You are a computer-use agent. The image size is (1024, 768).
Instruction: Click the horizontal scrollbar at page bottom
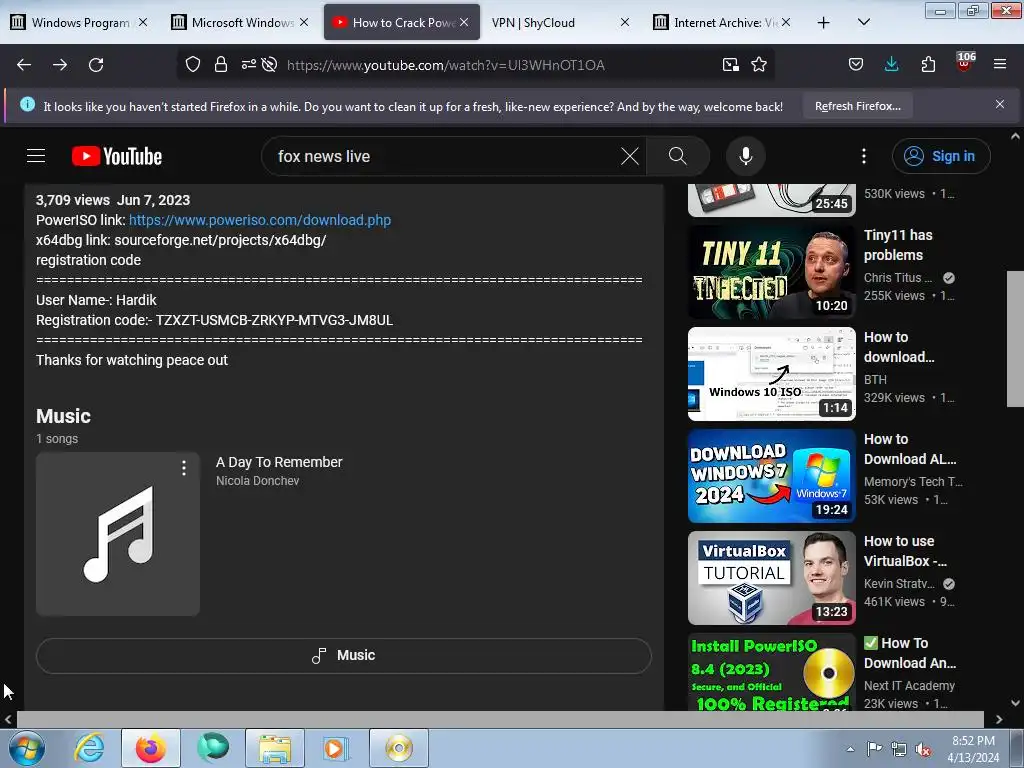click(x=500, y=720)
